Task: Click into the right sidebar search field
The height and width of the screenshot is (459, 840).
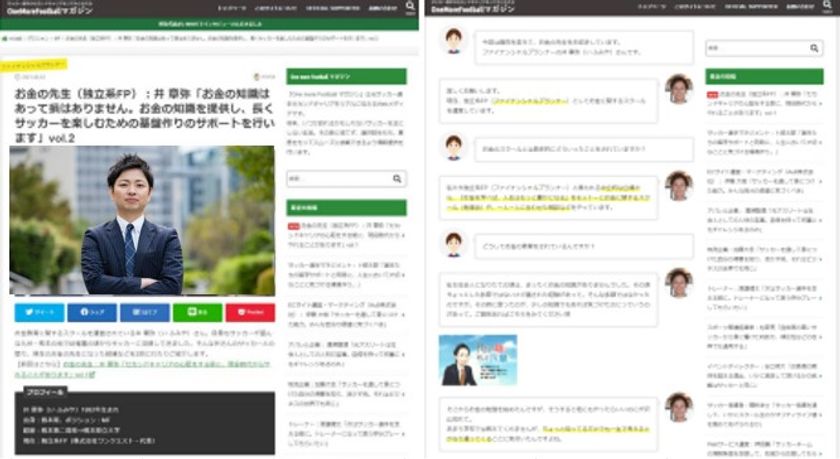Action: pos(758,47)
